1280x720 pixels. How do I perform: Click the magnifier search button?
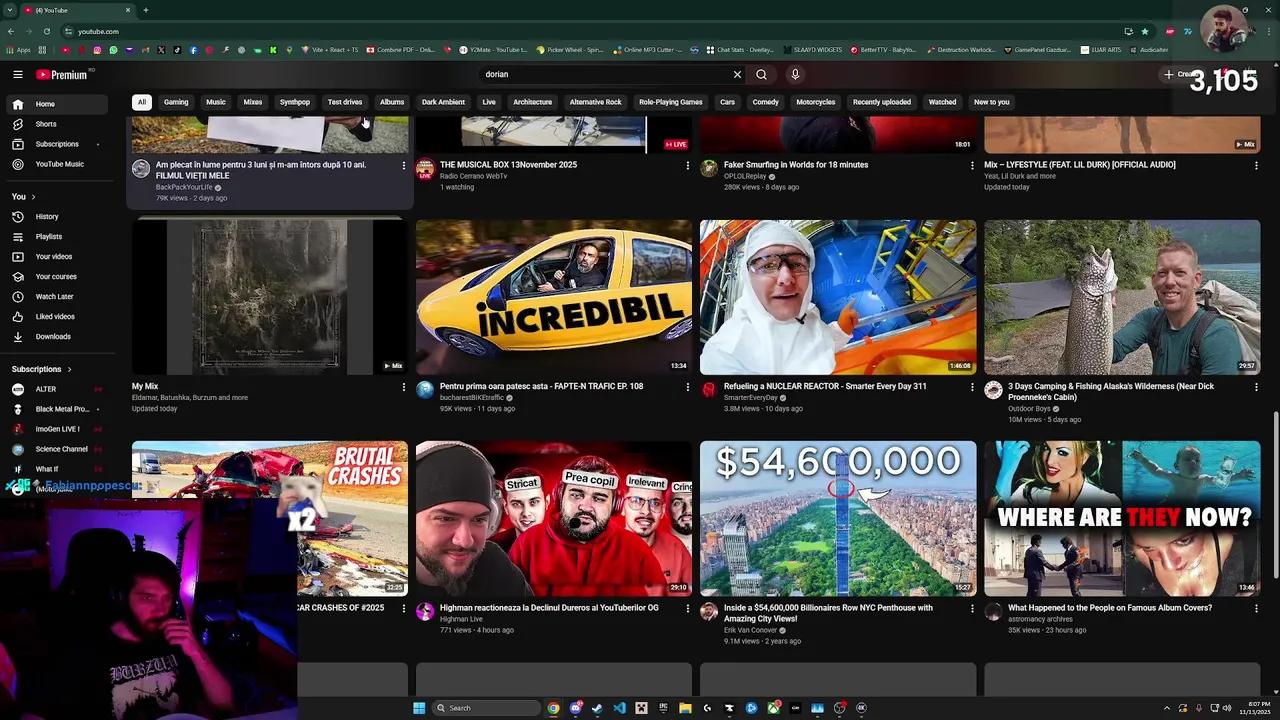point(761,74)
